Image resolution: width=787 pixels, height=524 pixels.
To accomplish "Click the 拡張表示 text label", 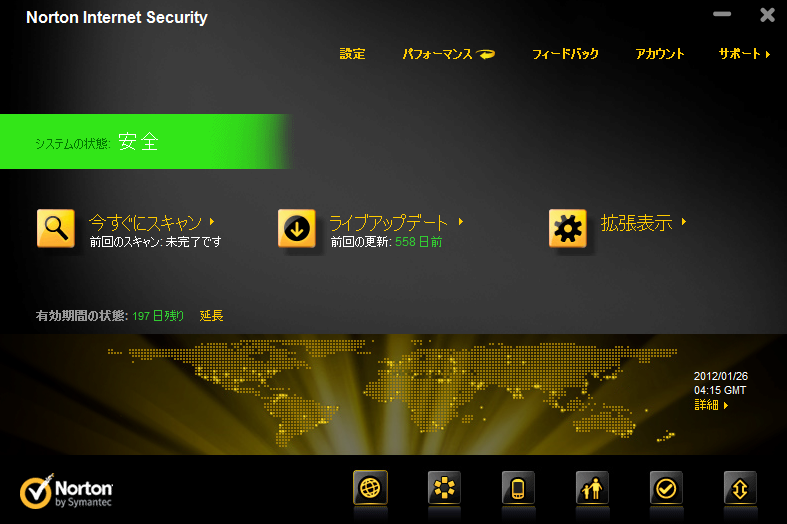I will pos(636,223).
